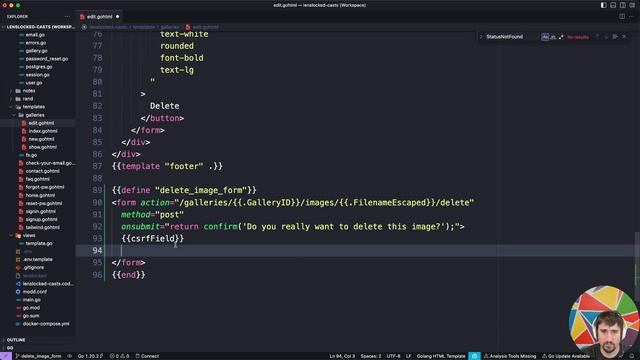Screen dimensions: 640x360
Task: Open the .gitignore file
Action: 33,268
